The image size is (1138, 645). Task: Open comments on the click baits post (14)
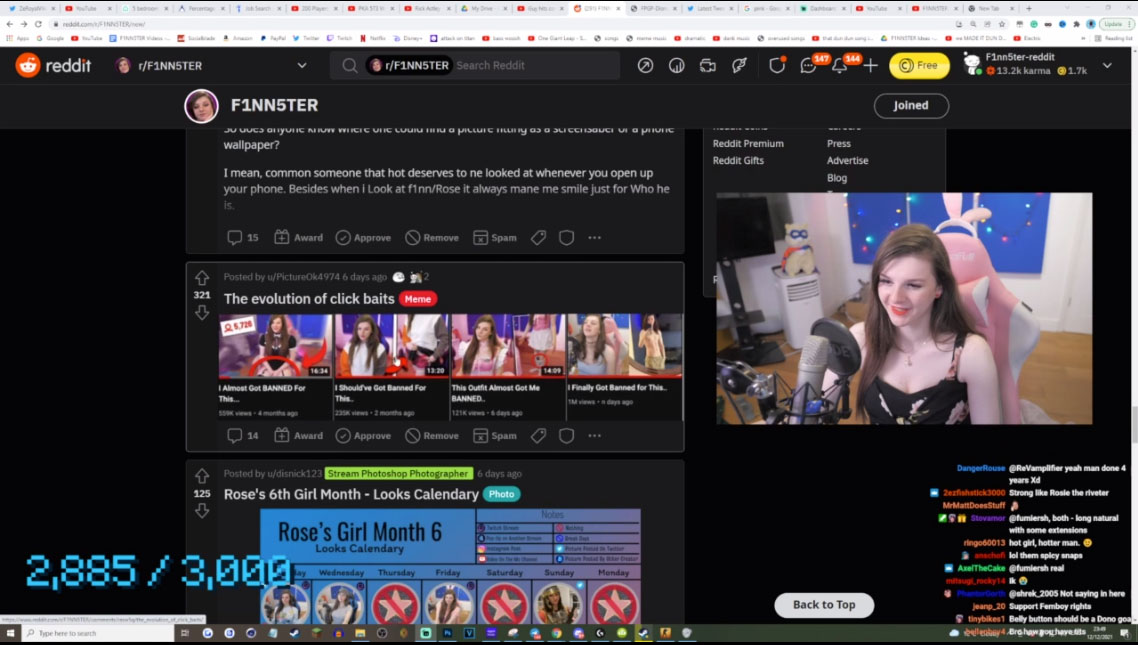pos(242,435)
